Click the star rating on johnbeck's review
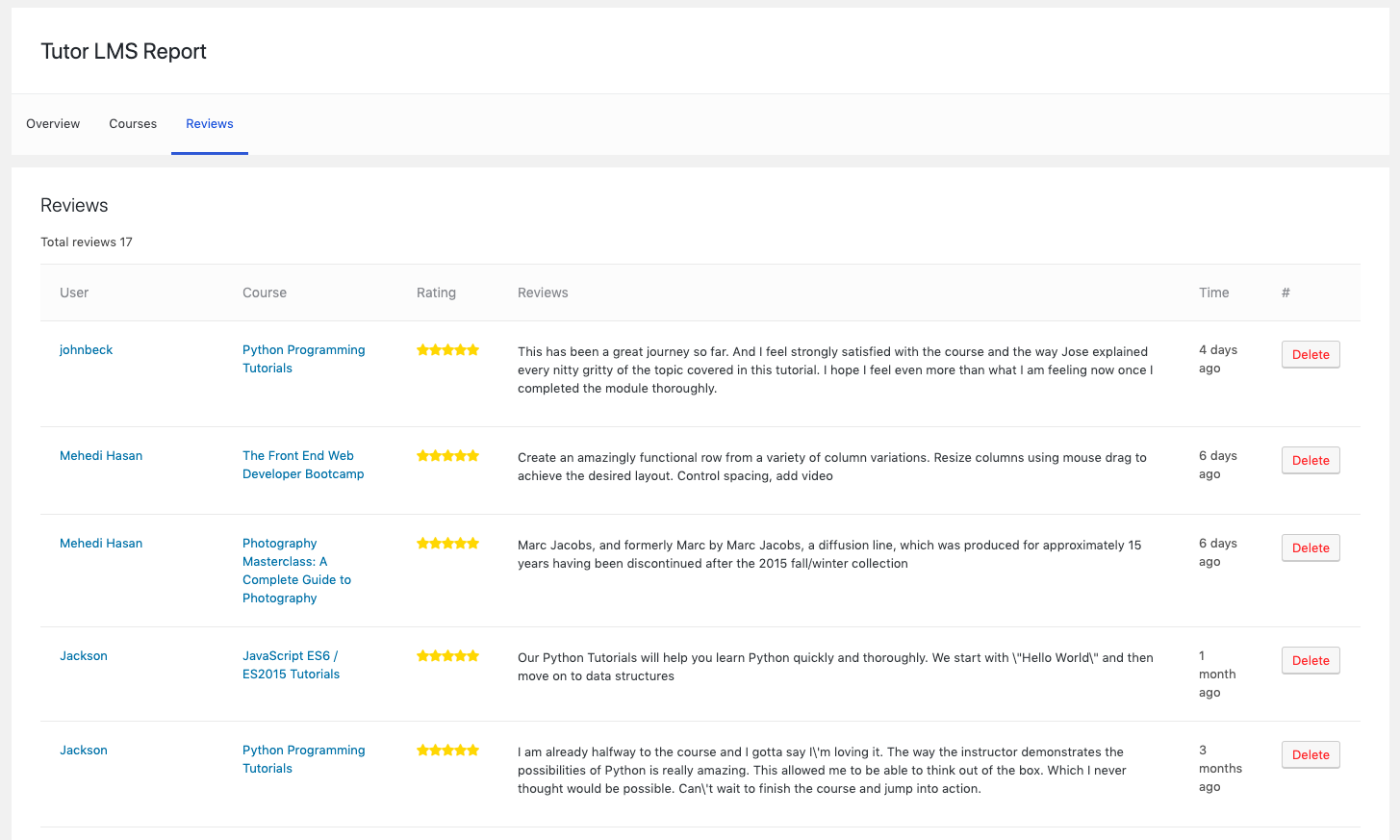This screenshot has height=840, width=1400. pyautogui.click(x=447, y=350)
